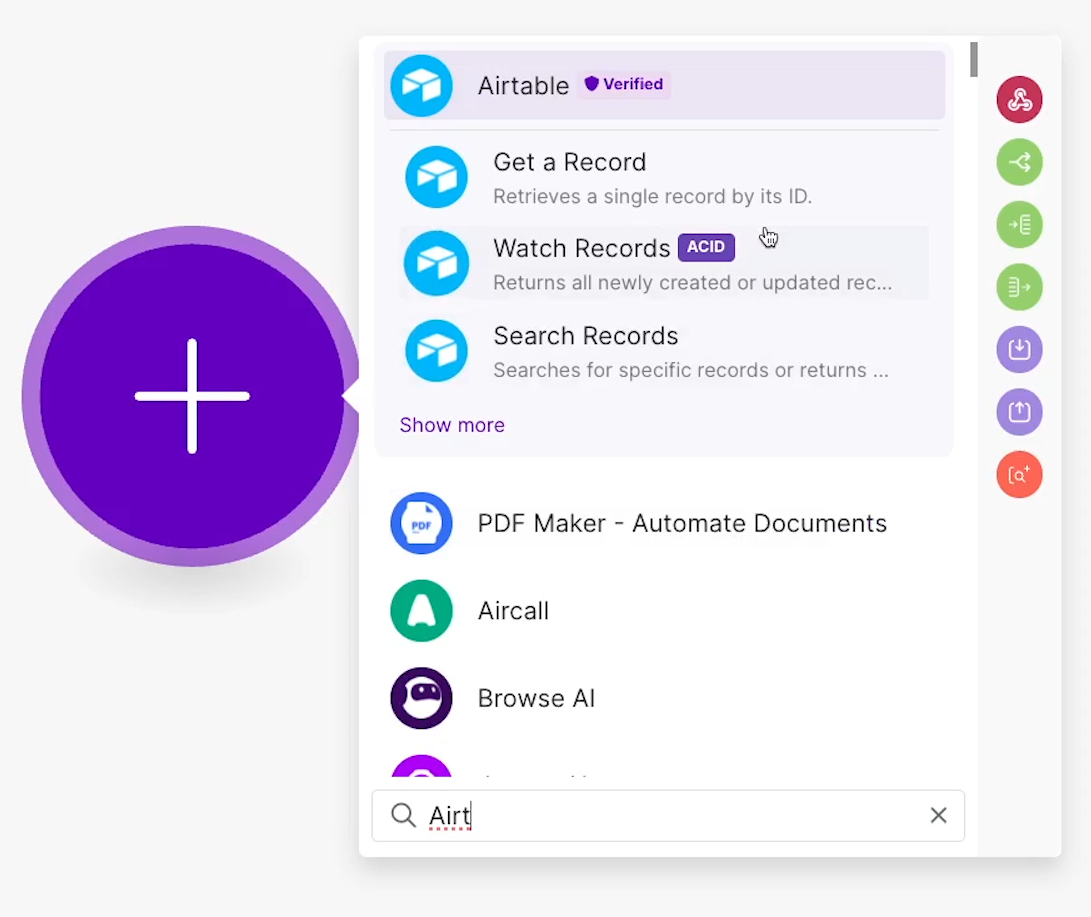Open the purple upload-style tool icon
Viewport: 1091px width, 917px height.
point(1019,412)
